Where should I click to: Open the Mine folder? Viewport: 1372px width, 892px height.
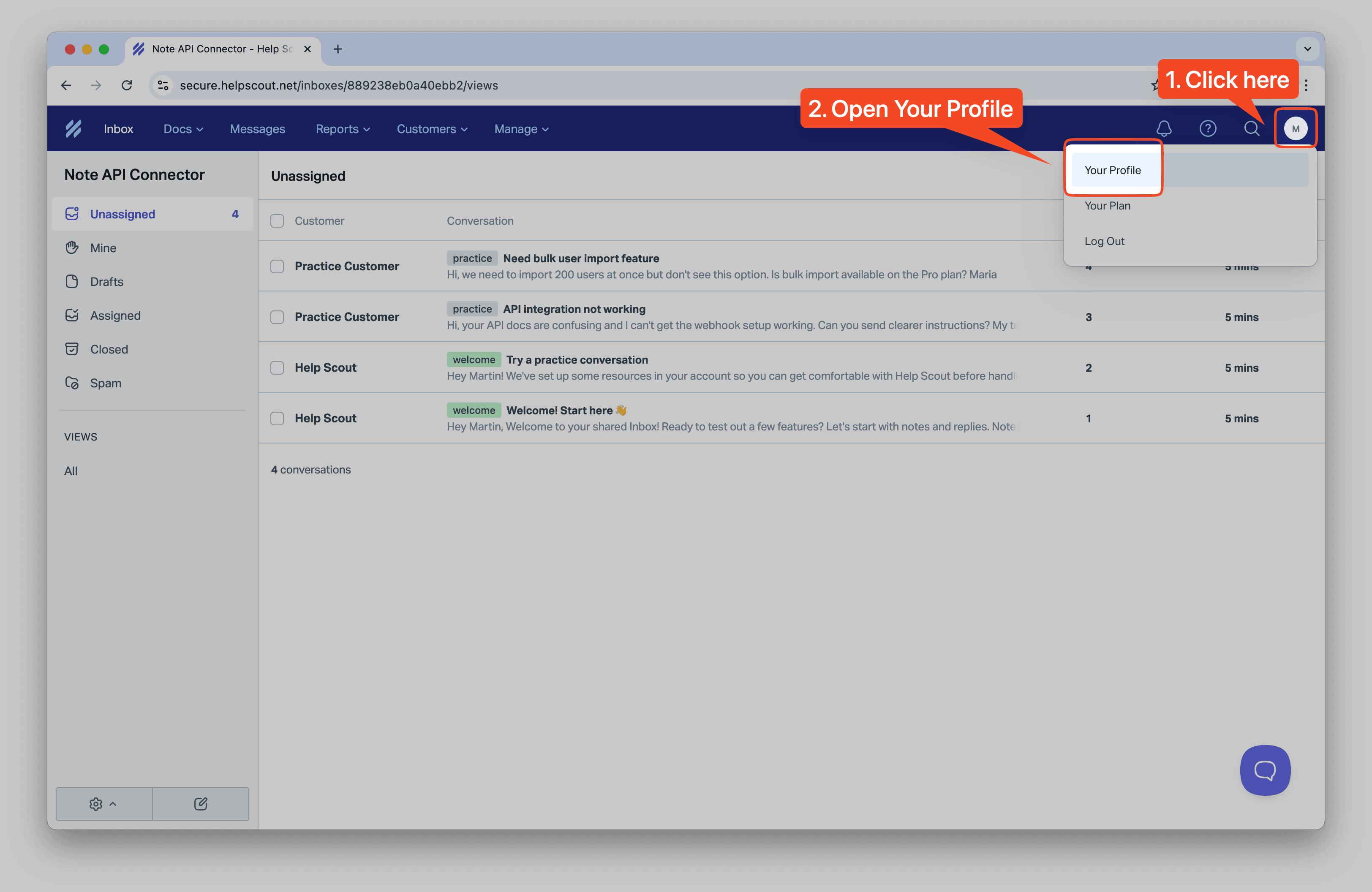pos(152,248)
